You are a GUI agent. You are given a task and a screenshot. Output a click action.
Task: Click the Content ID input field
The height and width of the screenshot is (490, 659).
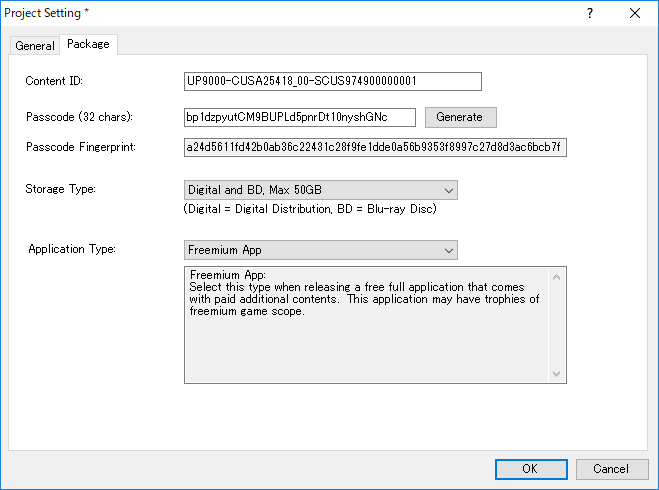click(332, 81)
